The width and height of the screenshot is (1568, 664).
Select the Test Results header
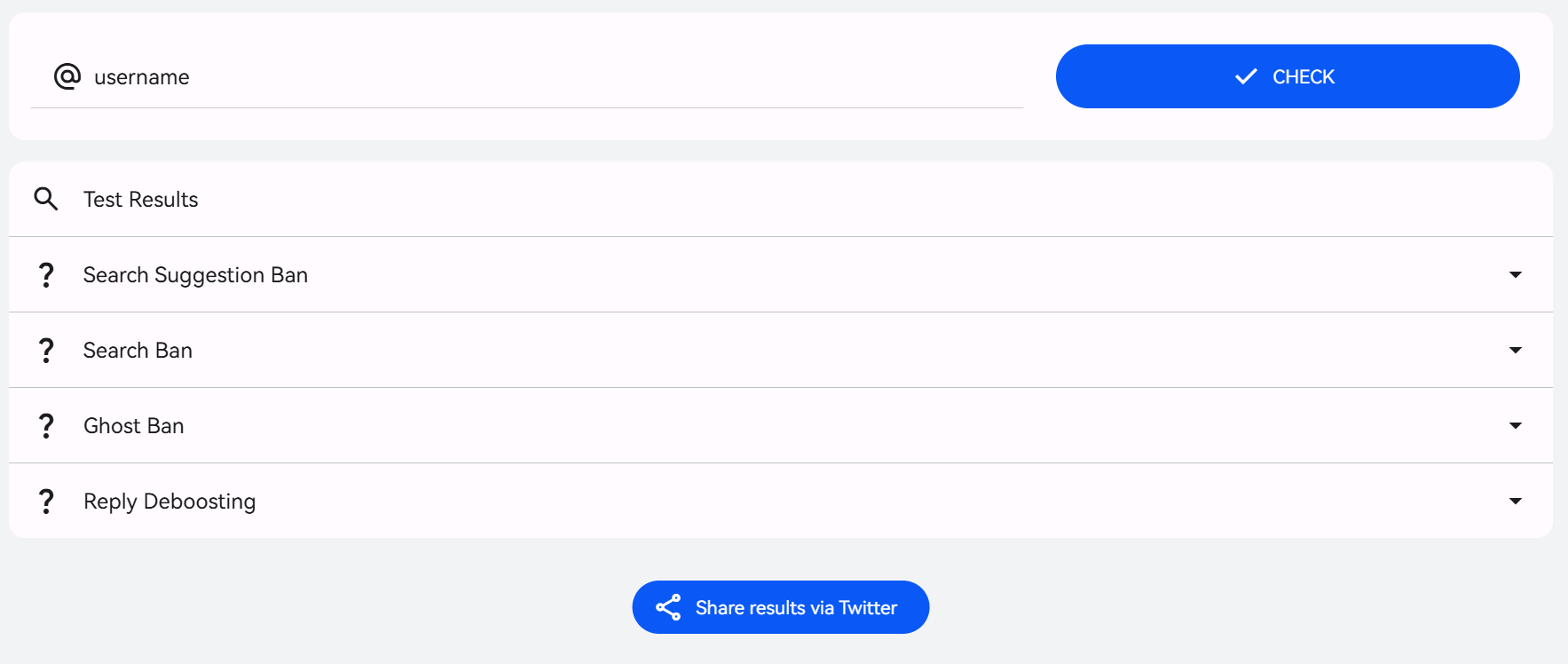tap(140, 199)
